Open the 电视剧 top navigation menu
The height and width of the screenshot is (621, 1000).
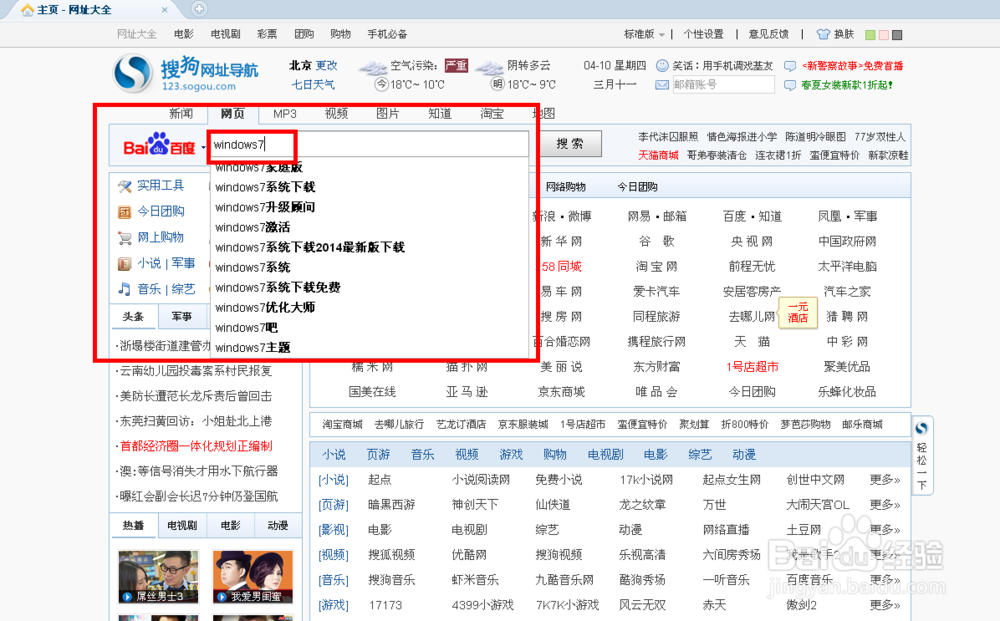pos(226,34)
